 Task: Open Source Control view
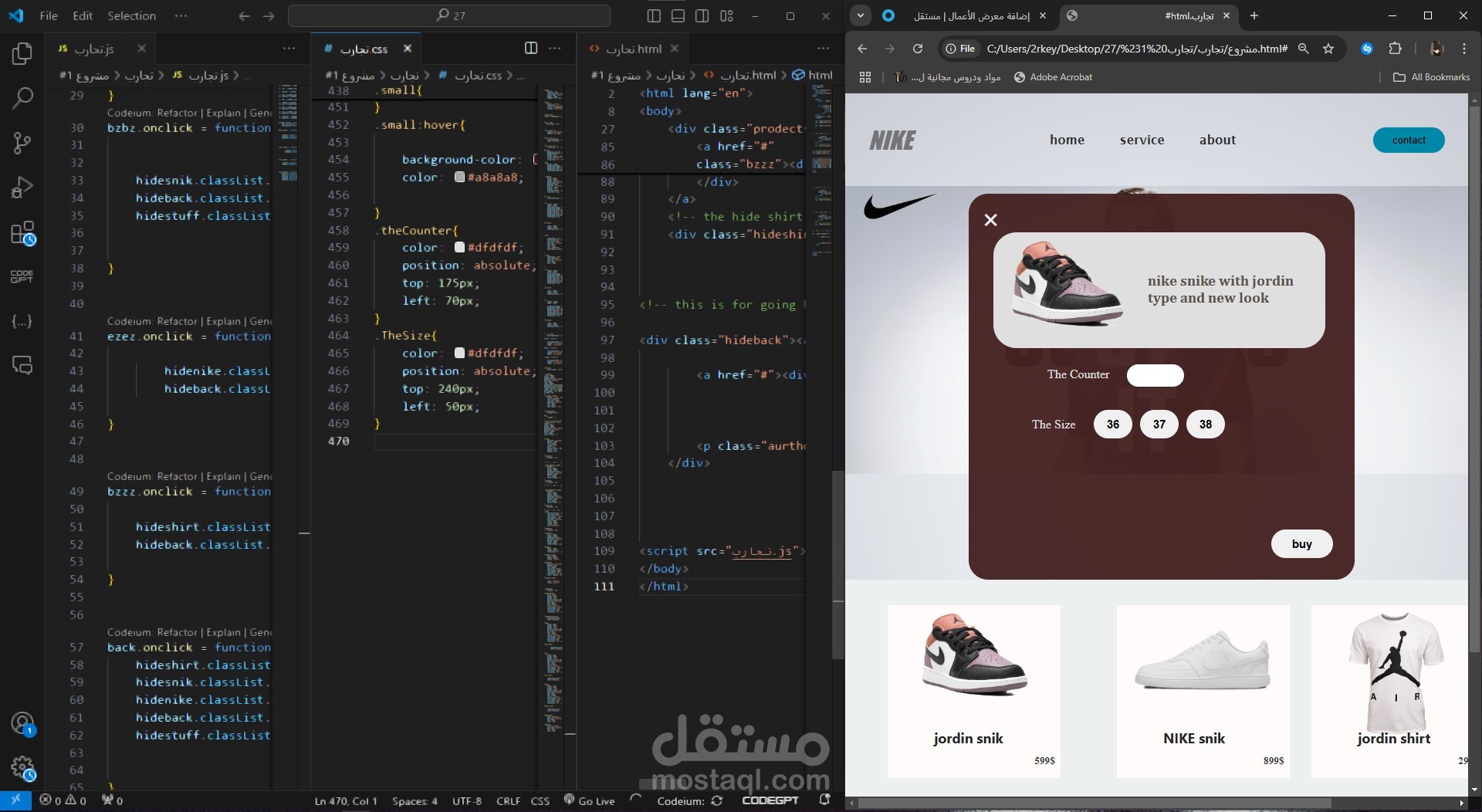coord(22,143)
